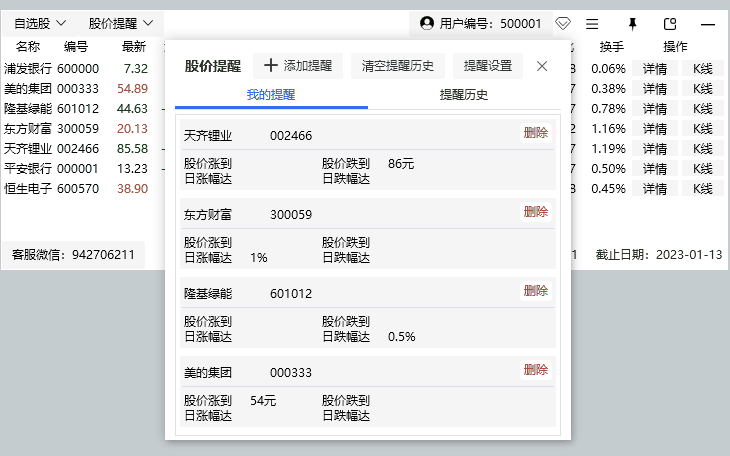Click 清空提醒历史 button
The width and height of the screenshot is (730, 456).
coord(398,66)
